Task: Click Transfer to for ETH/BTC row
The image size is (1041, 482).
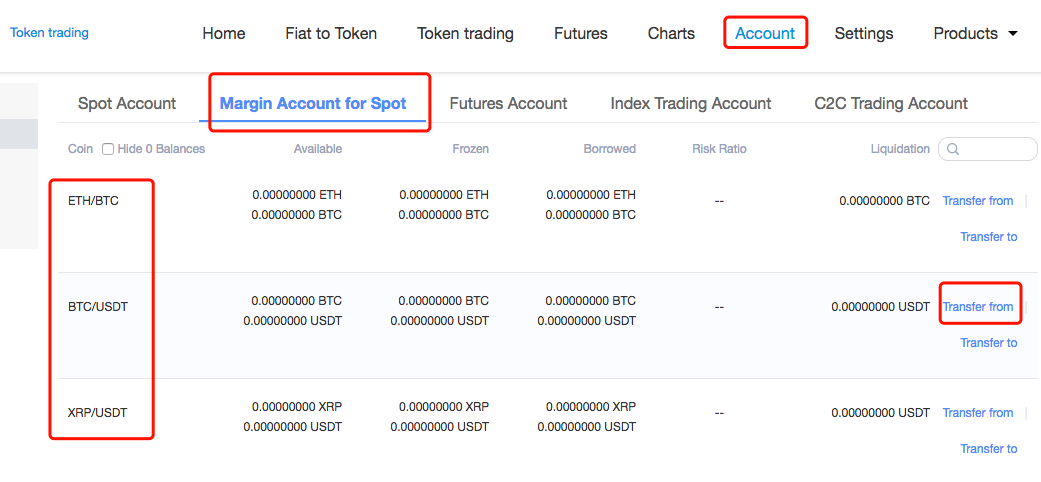Action: tap(989, 236)
